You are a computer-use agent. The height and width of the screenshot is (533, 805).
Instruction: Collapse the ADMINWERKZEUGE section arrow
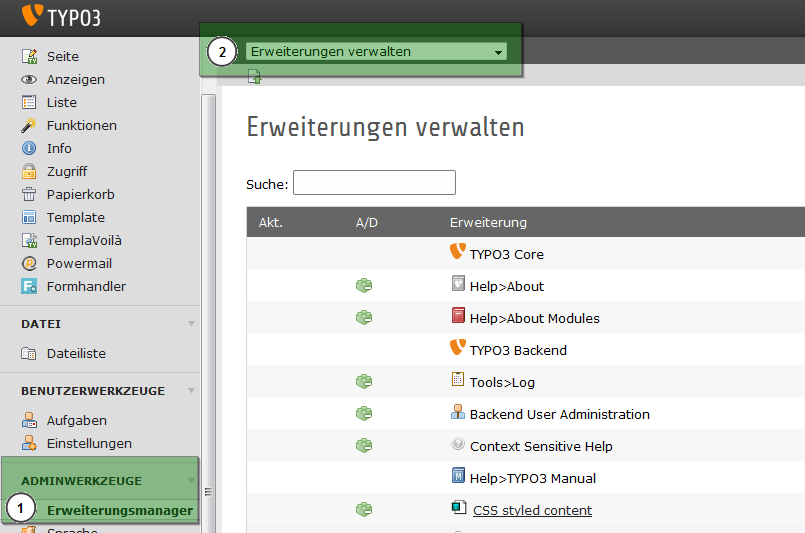(x=191, y=481)
